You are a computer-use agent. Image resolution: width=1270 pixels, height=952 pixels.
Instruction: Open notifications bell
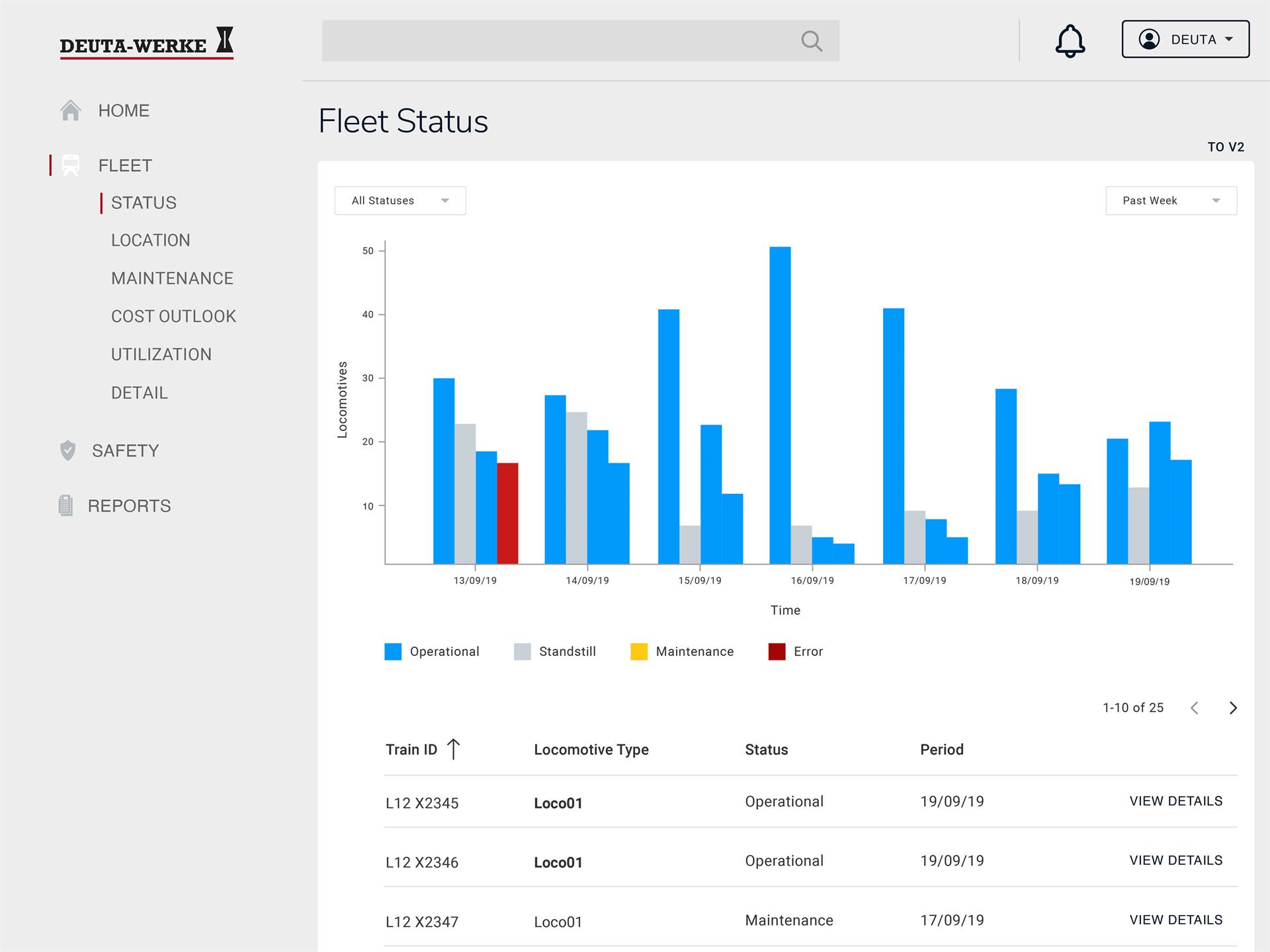coord(1070,41)
